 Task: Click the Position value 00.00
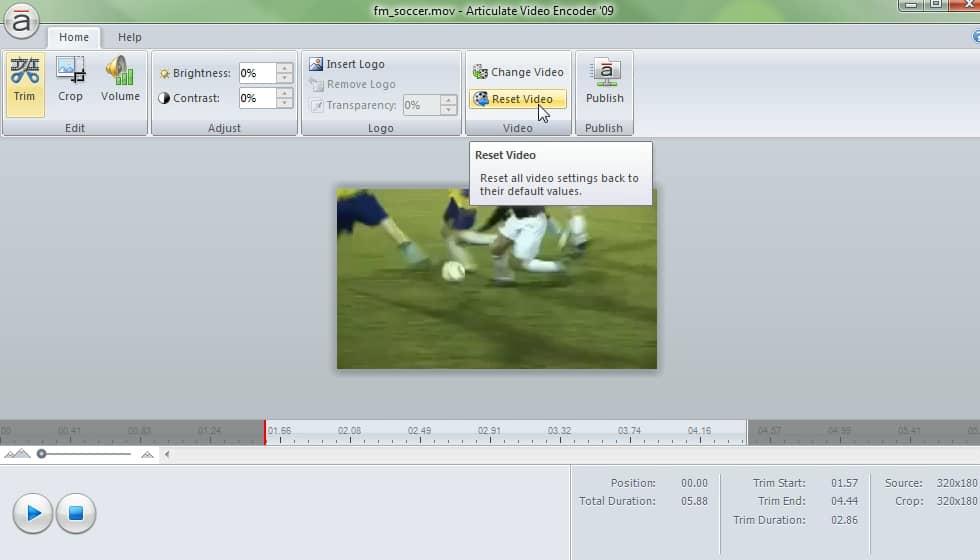pos(694,483)
